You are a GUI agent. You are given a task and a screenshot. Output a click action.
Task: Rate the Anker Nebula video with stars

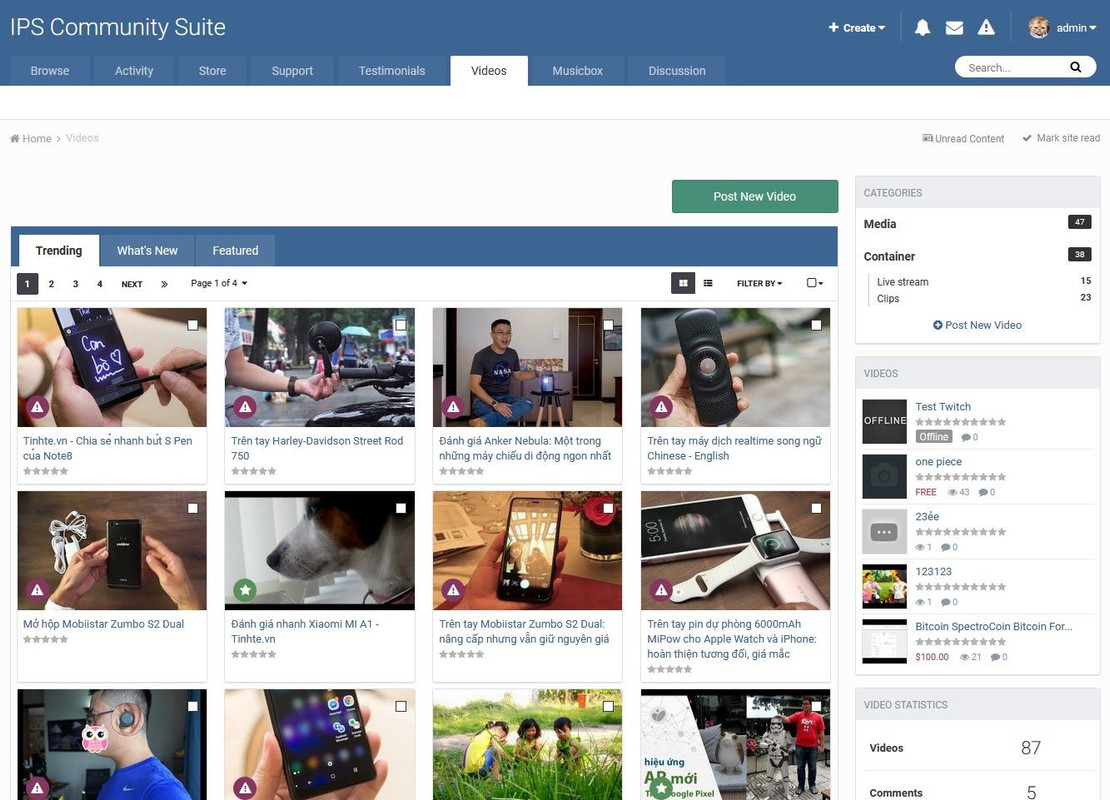[462, 471]
